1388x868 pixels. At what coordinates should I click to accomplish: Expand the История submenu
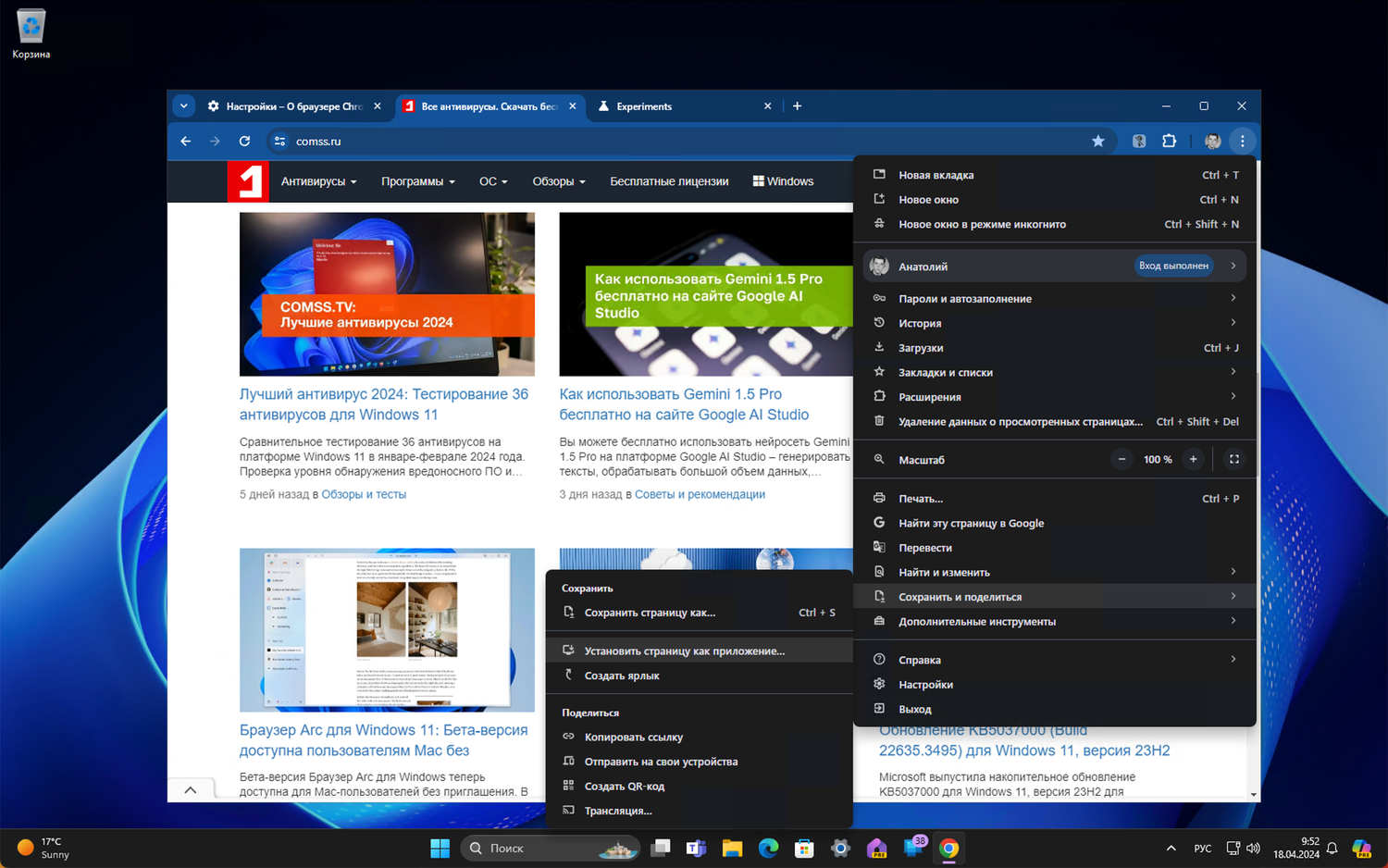(1055, 323)
